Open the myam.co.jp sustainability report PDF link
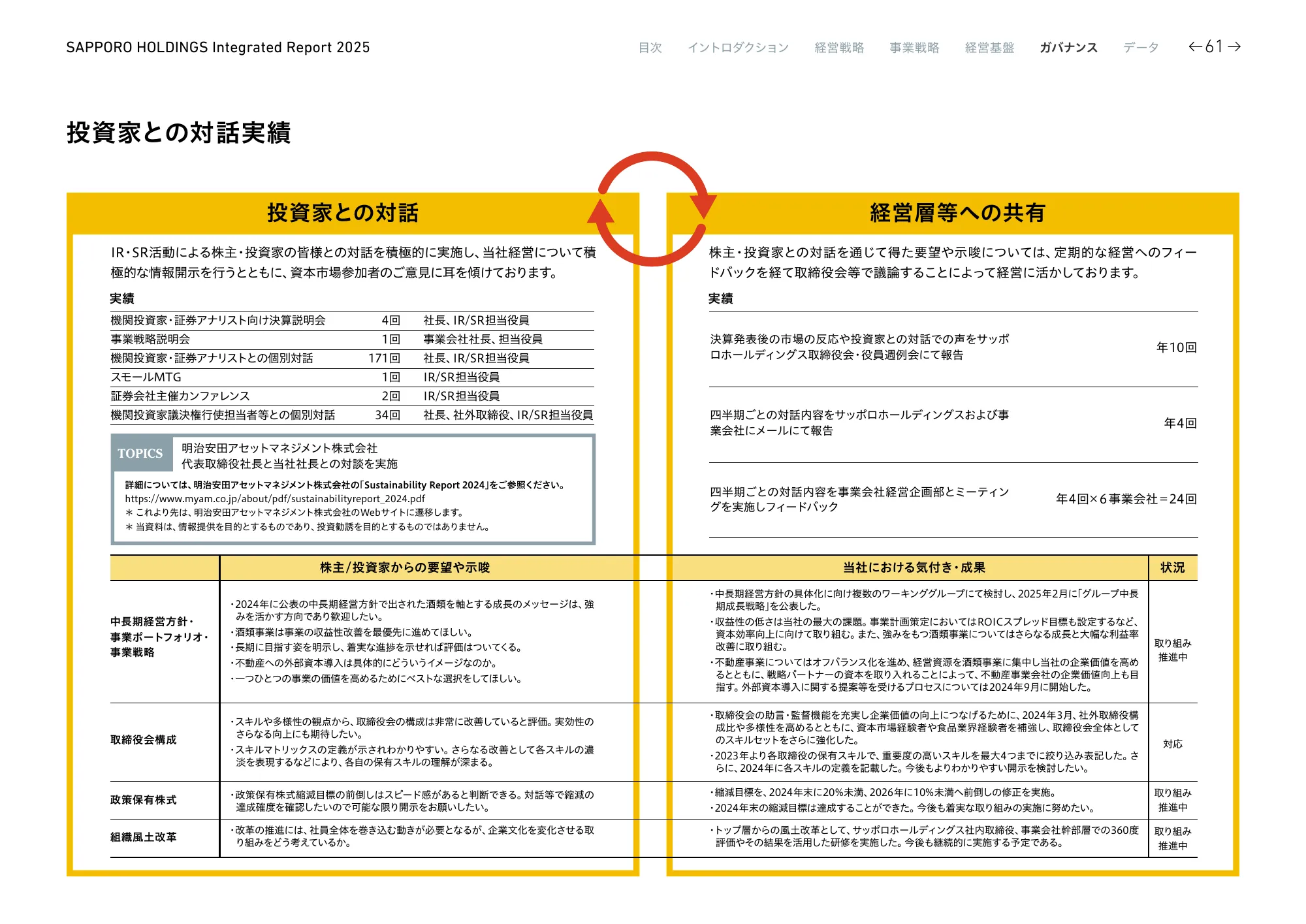 tap(275, 498)
